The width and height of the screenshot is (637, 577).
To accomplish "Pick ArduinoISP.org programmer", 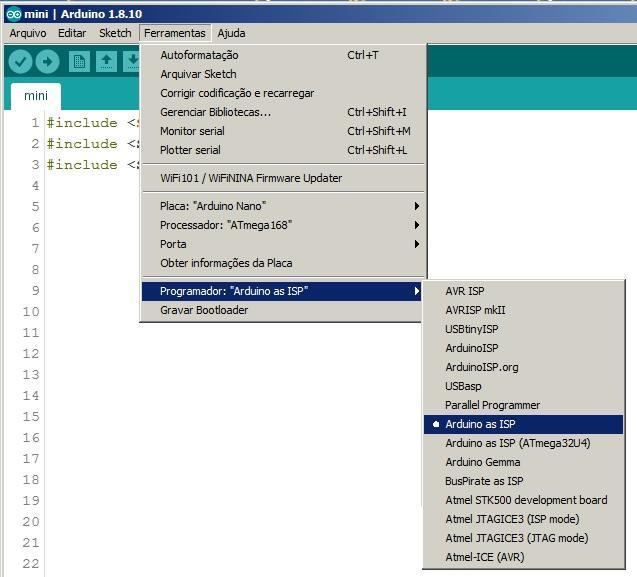I will [523, 367].
